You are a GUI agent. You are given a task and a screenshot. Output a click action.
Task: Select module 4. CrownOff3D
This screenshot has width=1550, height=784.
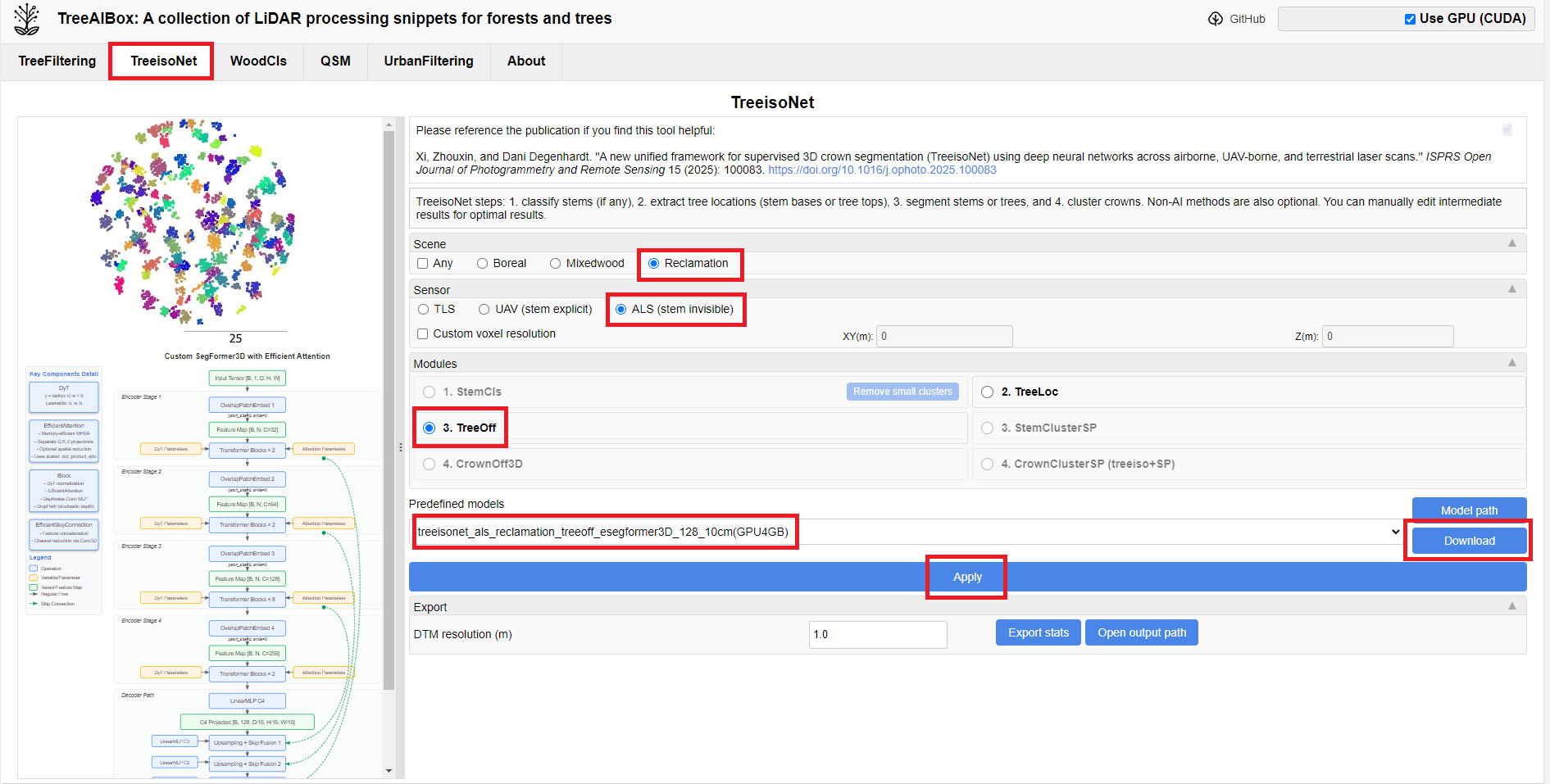tap(429, 464)
